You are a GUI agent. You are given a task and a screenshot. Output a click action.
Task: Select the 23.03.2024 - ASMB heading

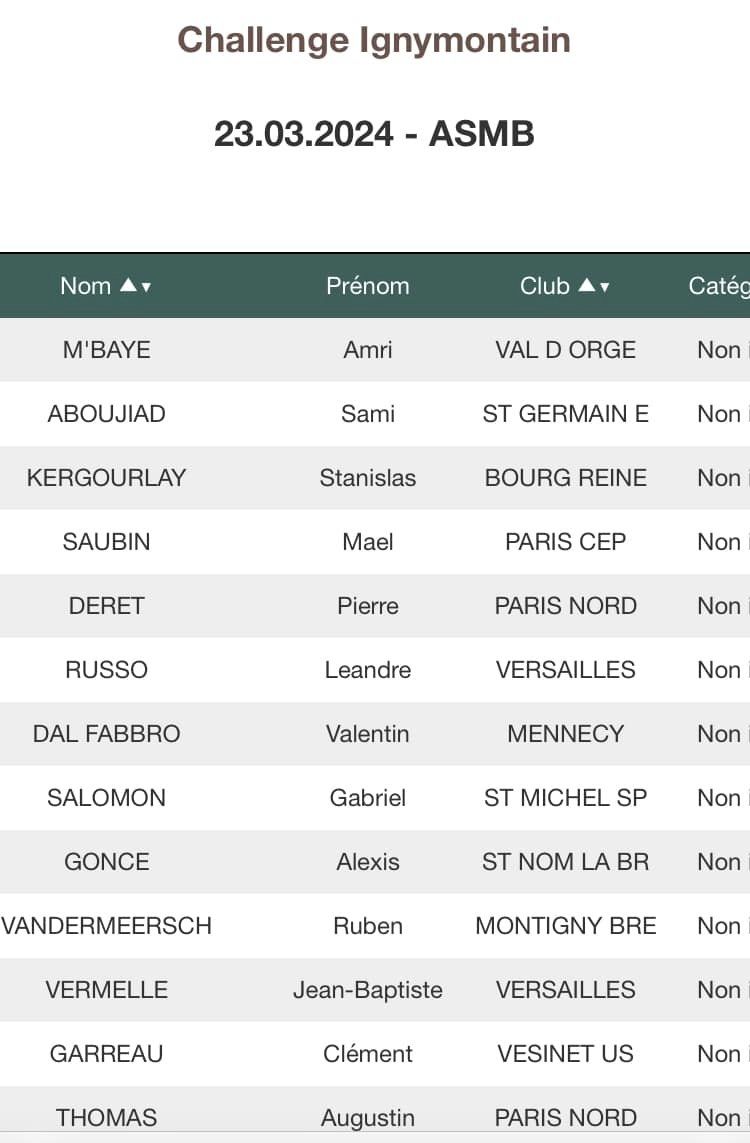(x=374, y=133)
